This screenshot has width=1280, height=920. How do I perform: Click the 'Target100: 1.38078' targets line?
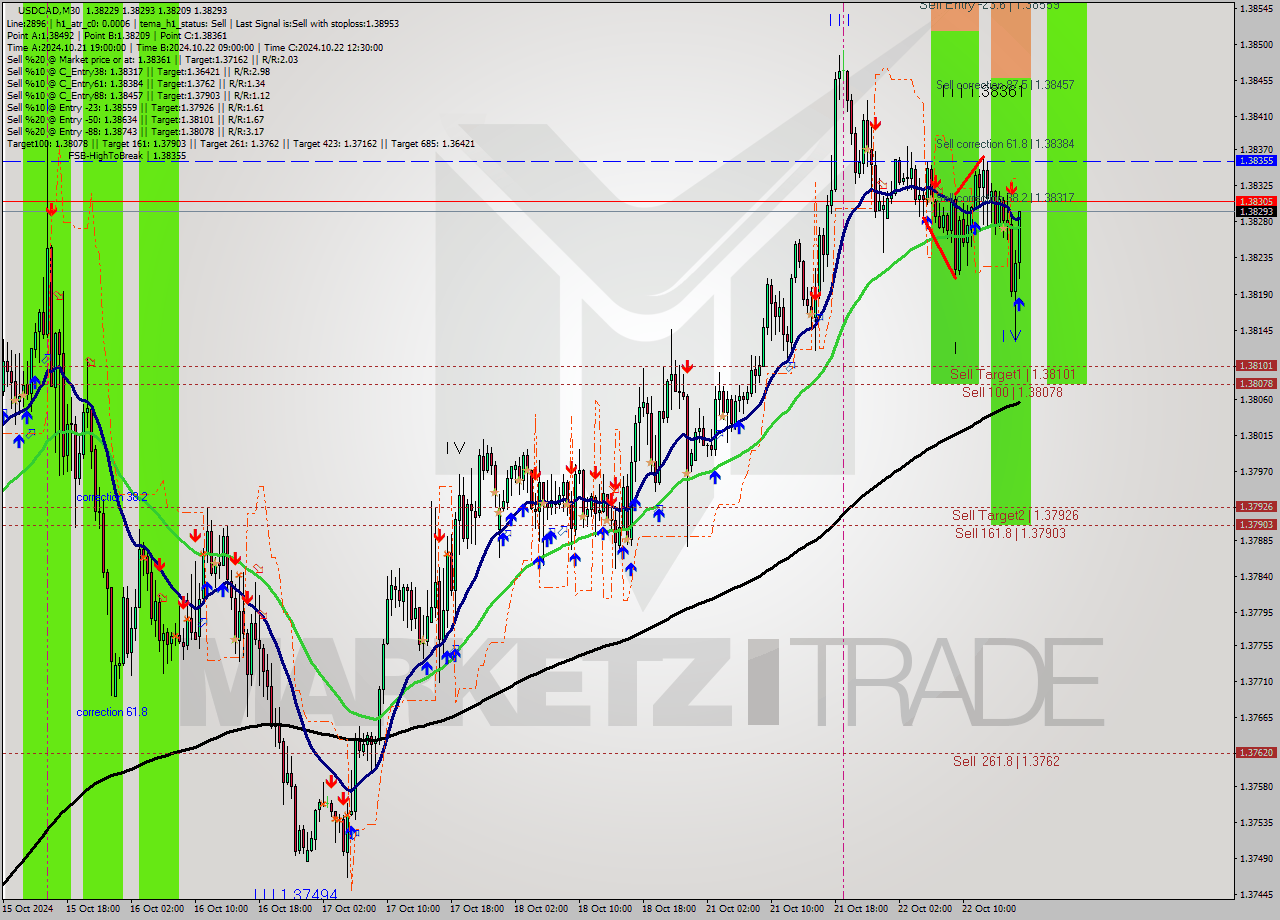pyautogui.click(x=240, y=143)
